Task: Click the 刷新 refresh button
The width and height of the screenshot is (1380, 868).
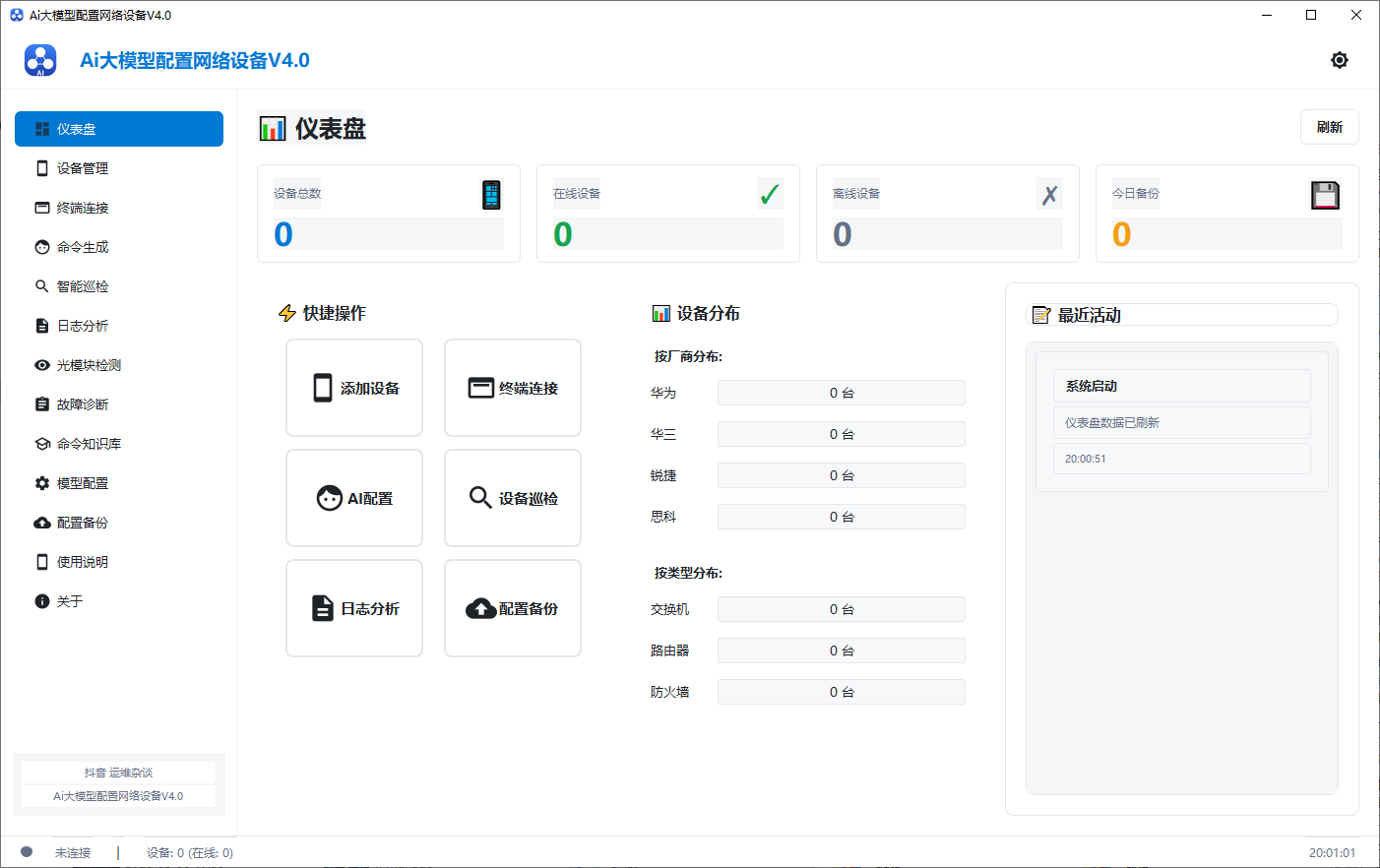Action: [x=1330, y=127]
